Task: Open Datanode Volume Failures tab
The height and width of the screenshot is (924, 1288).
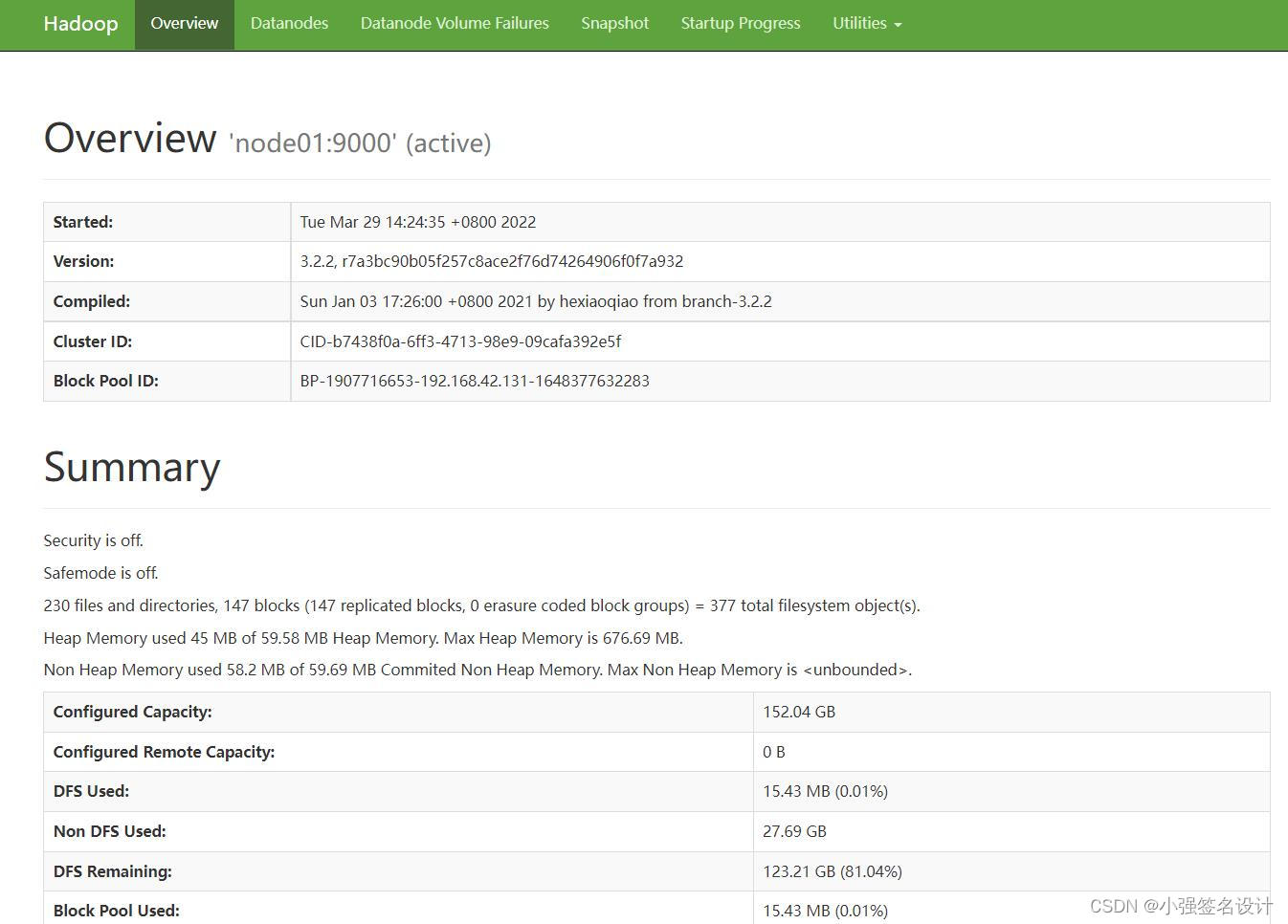Action: (x=455, y=24)
